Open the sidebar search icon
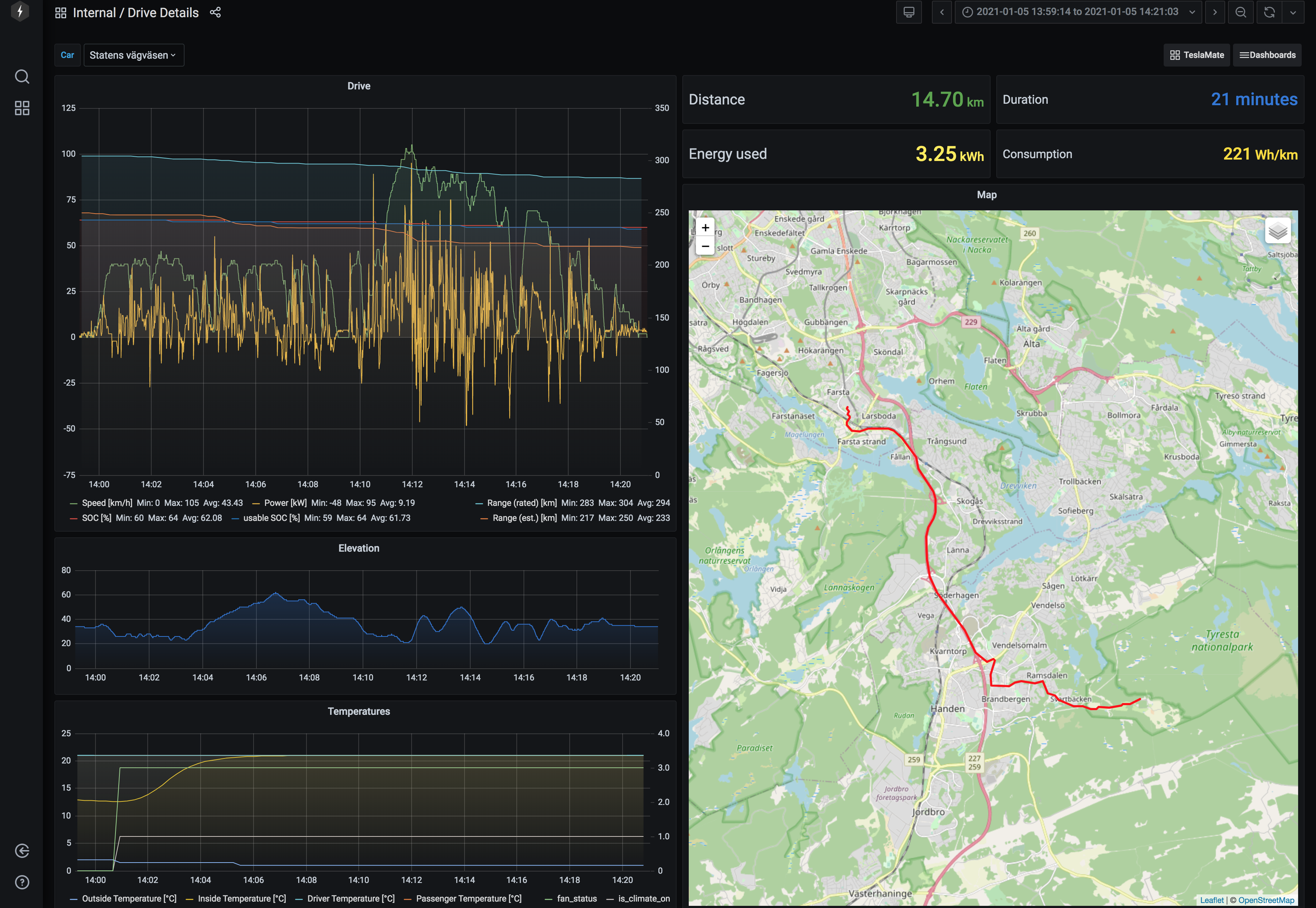 (21, 76)
